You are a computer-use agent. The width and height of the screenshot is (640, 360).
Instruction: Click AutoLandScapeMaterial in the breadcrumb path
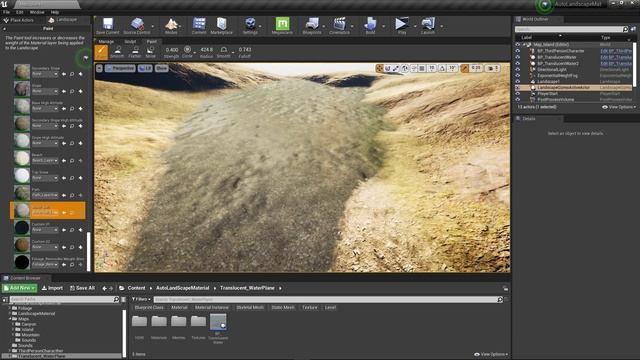(x=183, y=288)
